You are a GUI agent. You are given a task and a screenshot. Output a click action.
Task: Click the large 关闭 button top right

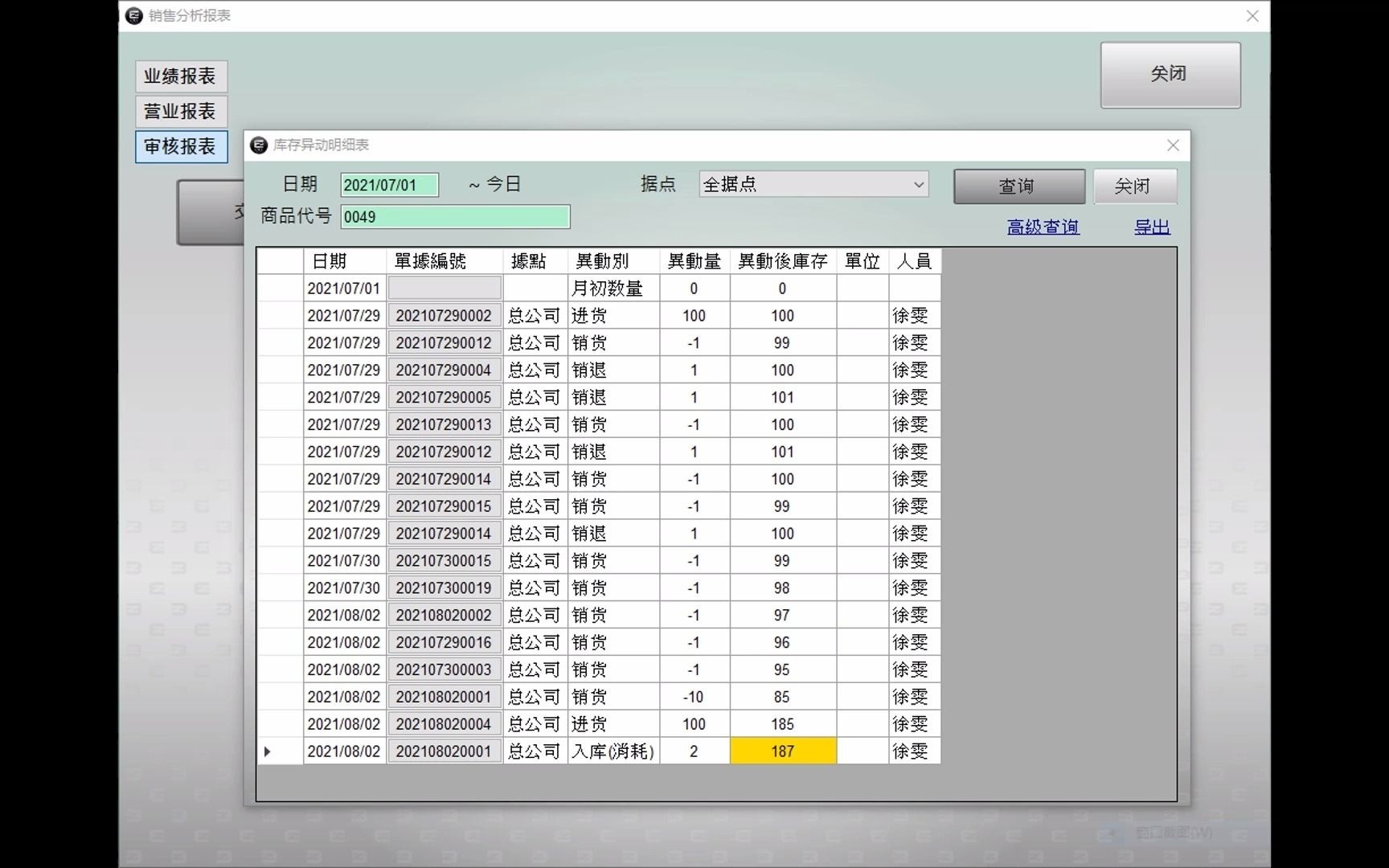coord(1170,75)
